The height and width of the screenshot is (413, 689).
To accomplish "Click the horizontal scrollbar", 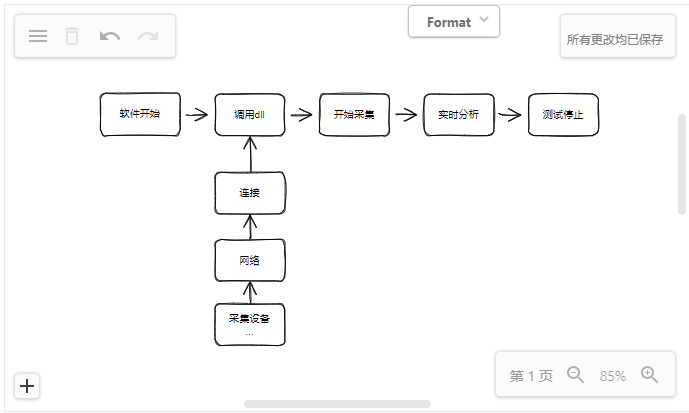I will coord(337,404).
